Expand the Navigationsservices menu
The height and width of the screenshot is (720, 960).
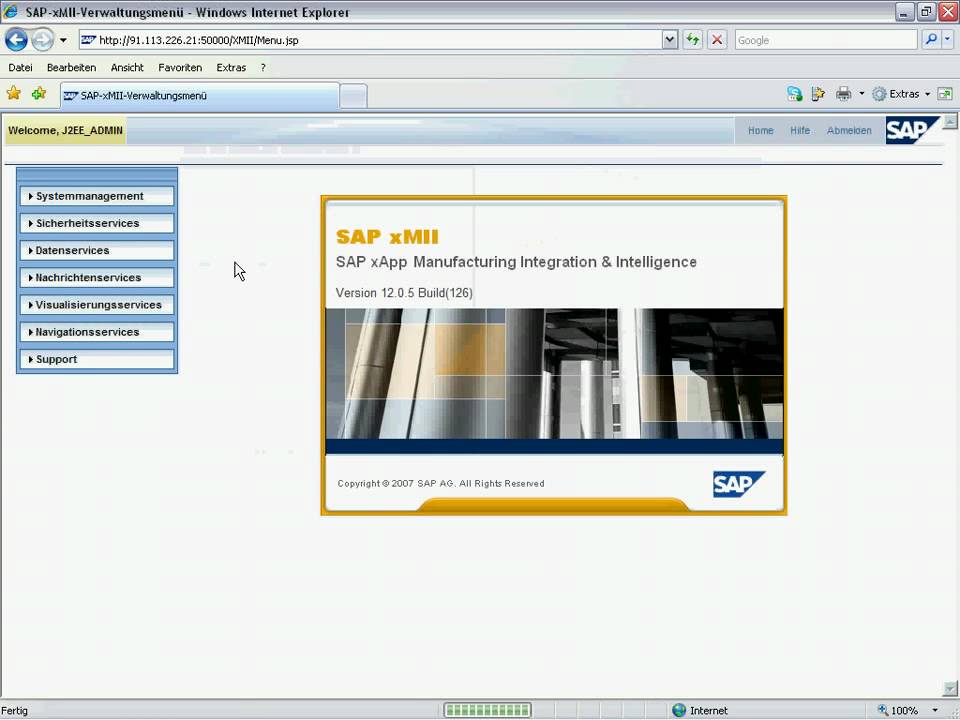pyautogui.click(x=97, y=332)
